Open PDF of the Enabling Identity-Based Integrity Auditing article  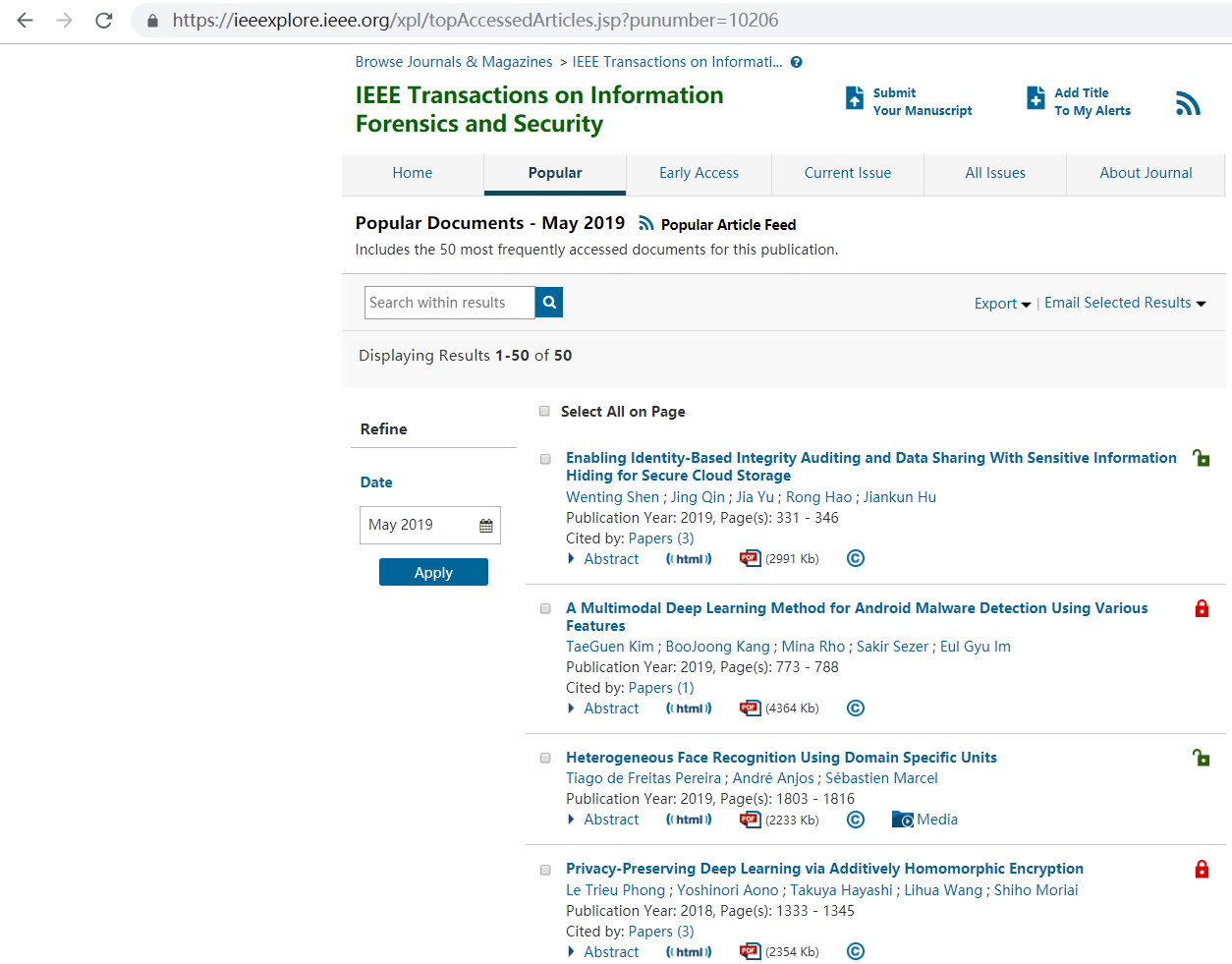coord(751,558)
